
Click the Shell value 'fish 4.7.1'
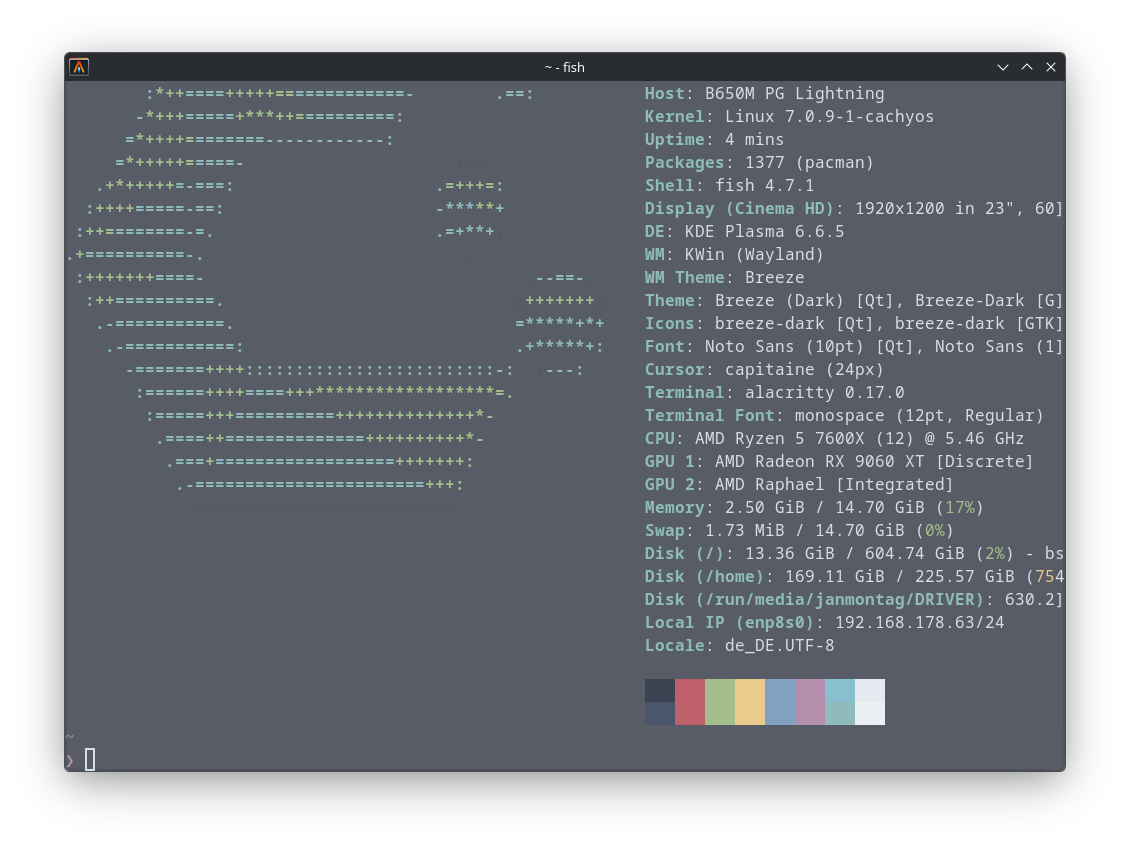764,186
